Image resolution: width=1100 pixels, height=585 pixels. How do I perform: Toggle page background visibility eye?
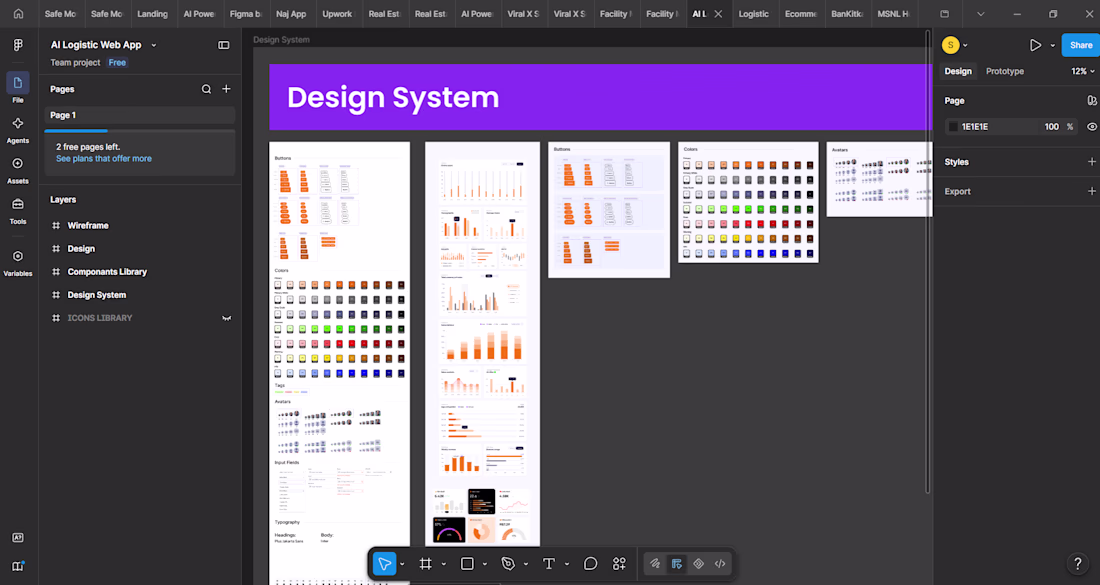[x=1092, y=127]
